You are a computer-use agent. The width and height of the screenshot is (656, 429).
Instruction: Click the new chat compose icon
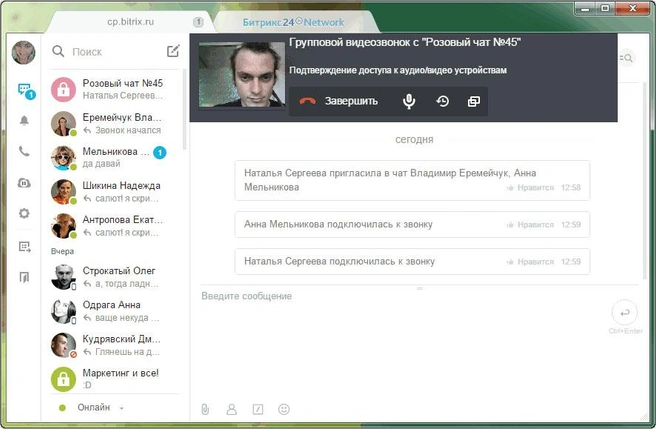click(x=173, y=51)
